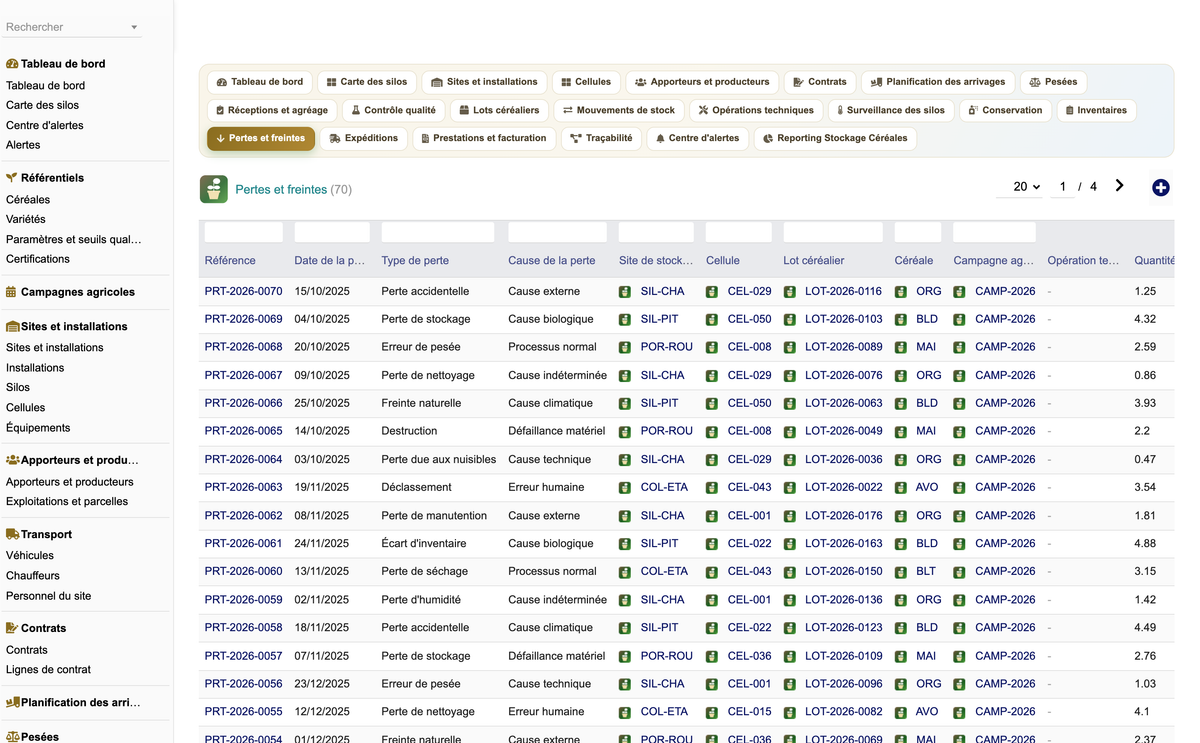
Task: Click the site icon beside POR-ROU in row PRT-2026-0065
Action: click(625, 431)
